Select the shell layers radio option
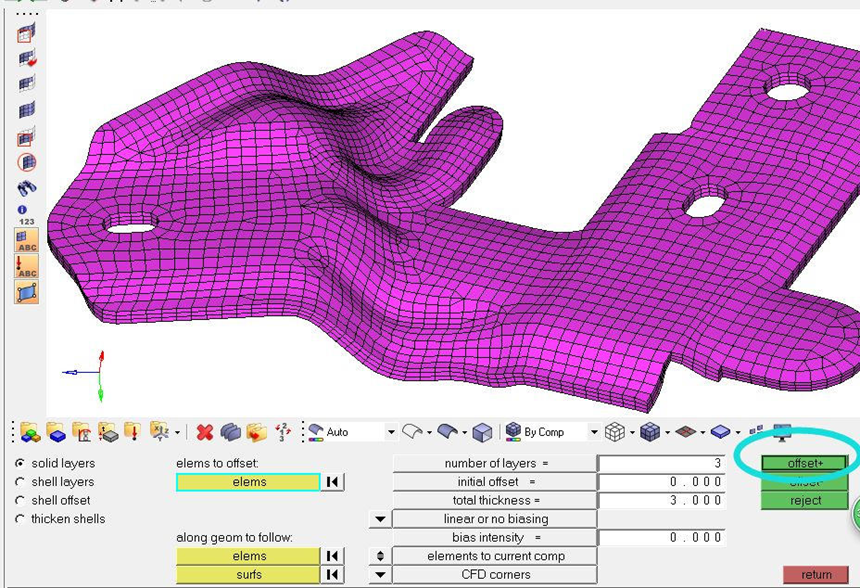 (20, 482)
